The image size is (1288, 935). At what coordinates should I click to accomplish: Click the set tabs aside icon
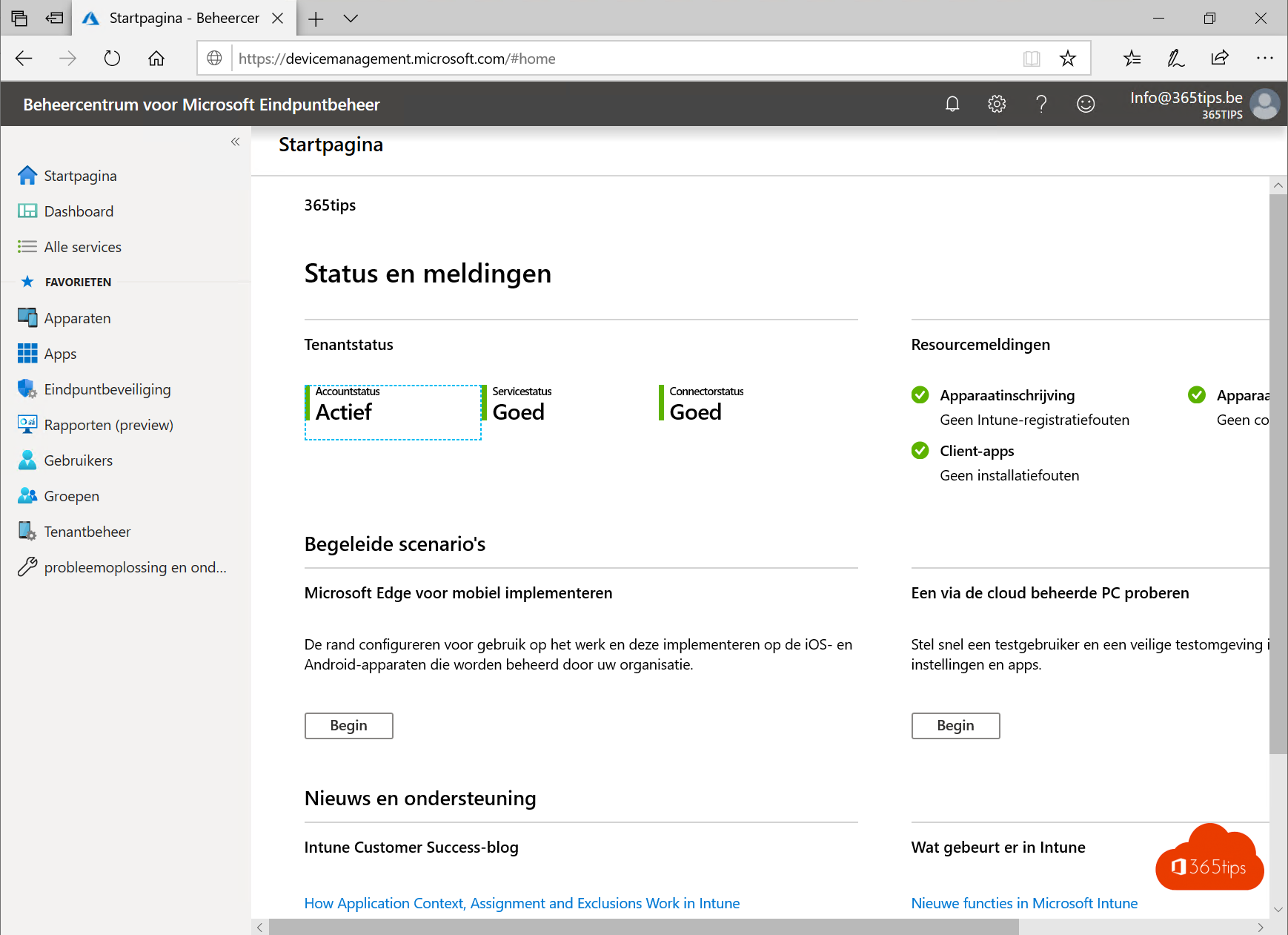point(54,18)
